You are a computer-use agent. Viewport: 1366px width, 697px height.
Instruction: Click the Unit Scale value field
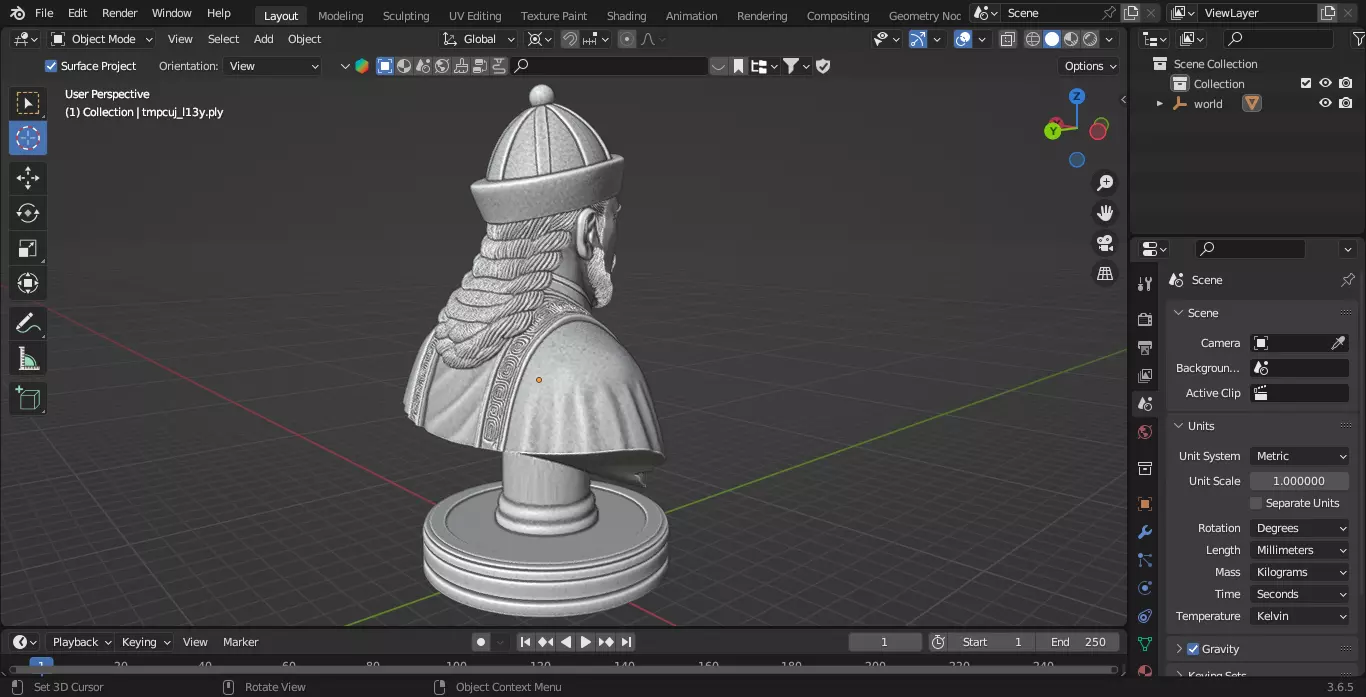pos(1300,481)
